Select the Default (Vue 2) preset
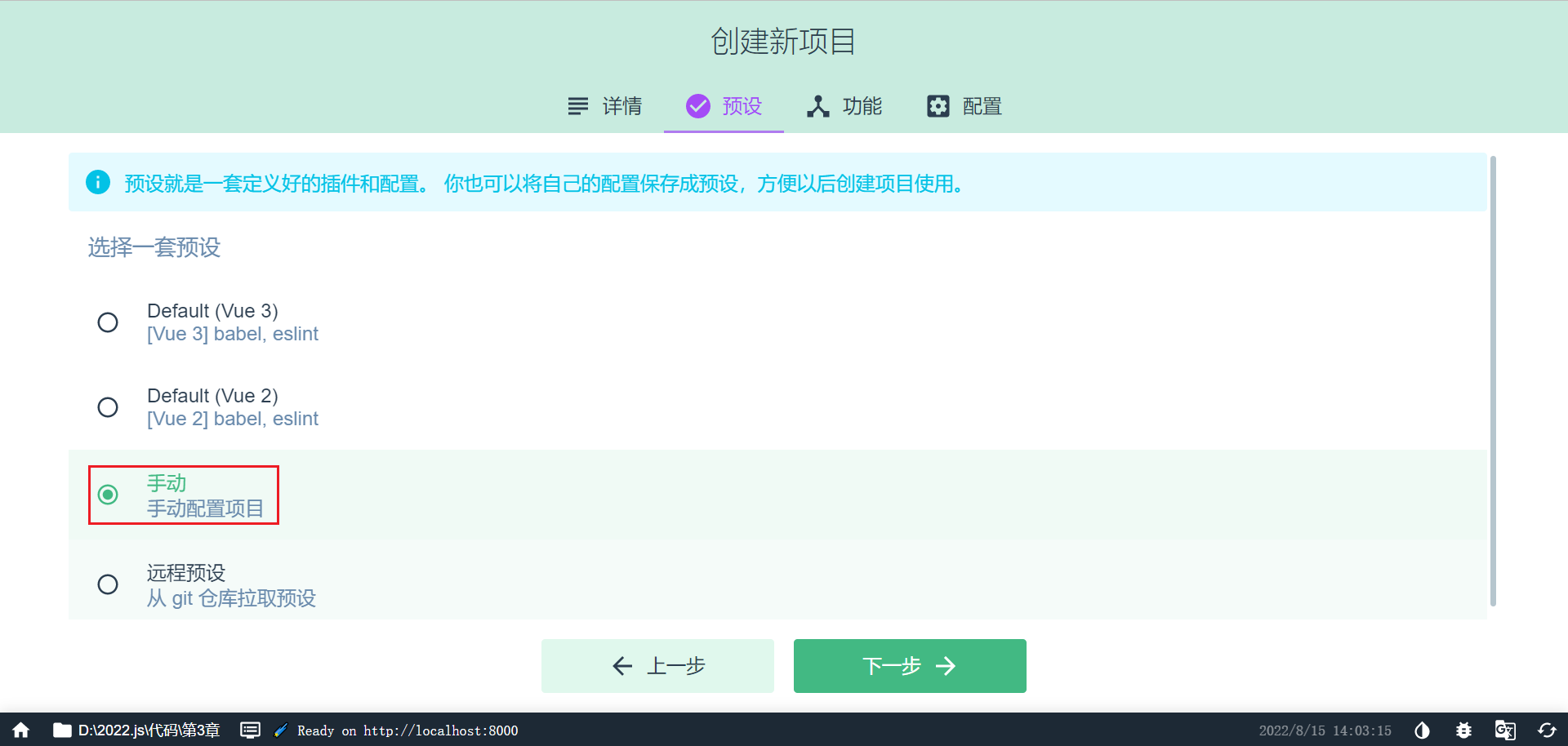1568x746 pixels. [x=108, y=407]
